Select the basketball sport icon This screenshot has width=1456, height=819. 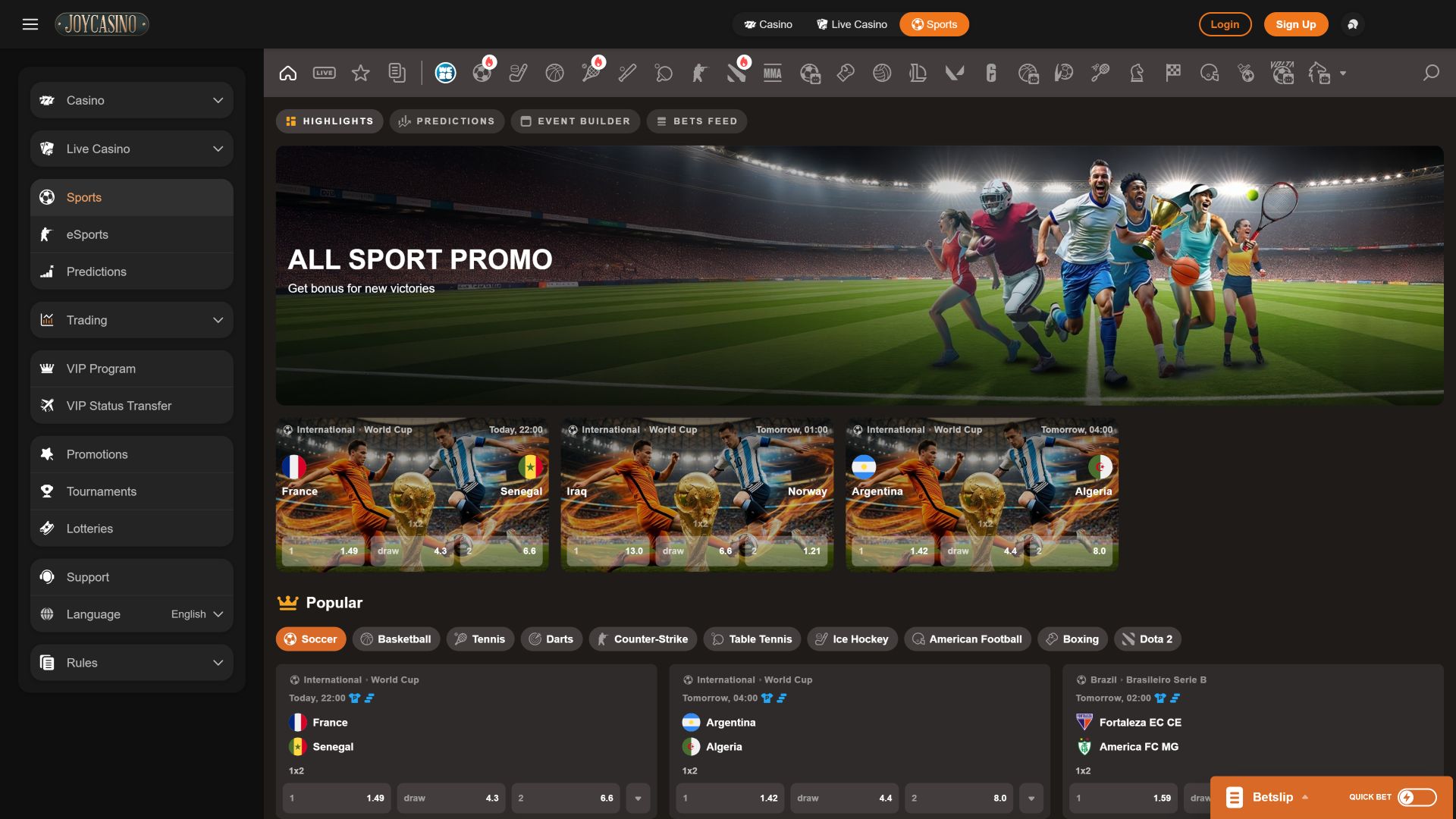point(555,73)
